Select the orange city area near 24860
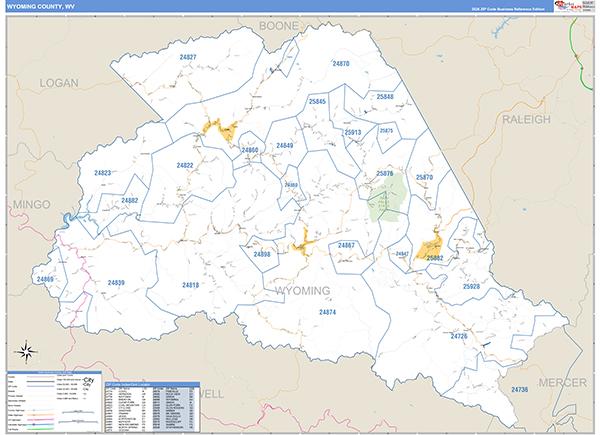Image resolution: width=600 pixels, height=435 pixels. 220,129
